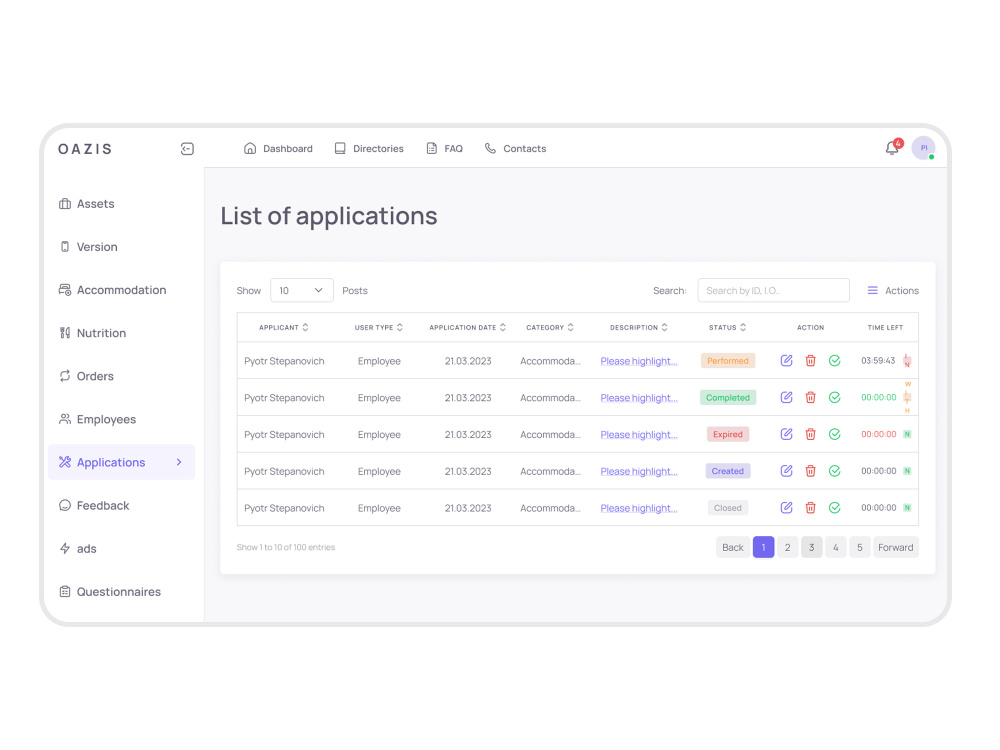1000x750 pixels.
Task: Edit the Closed application
Action: (x=786, y=508)
